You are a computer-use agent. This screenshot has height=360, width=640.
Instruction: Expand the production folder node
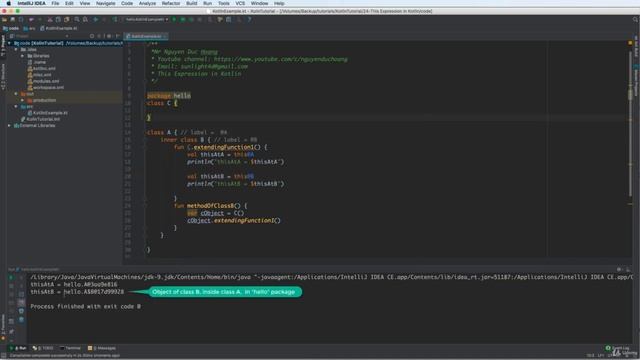(22, 100)
